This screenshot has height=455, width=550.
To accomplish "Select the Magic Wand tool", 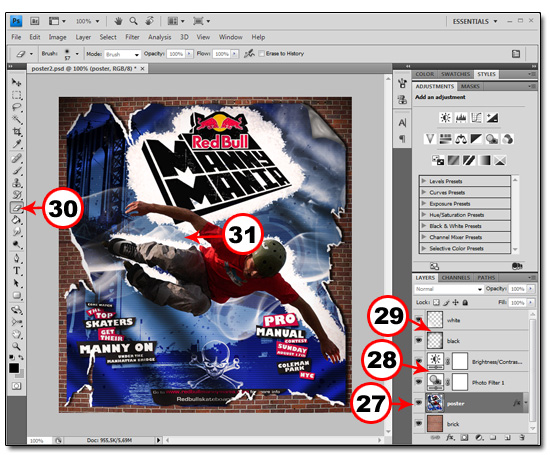I will click(x=16, y=120).
